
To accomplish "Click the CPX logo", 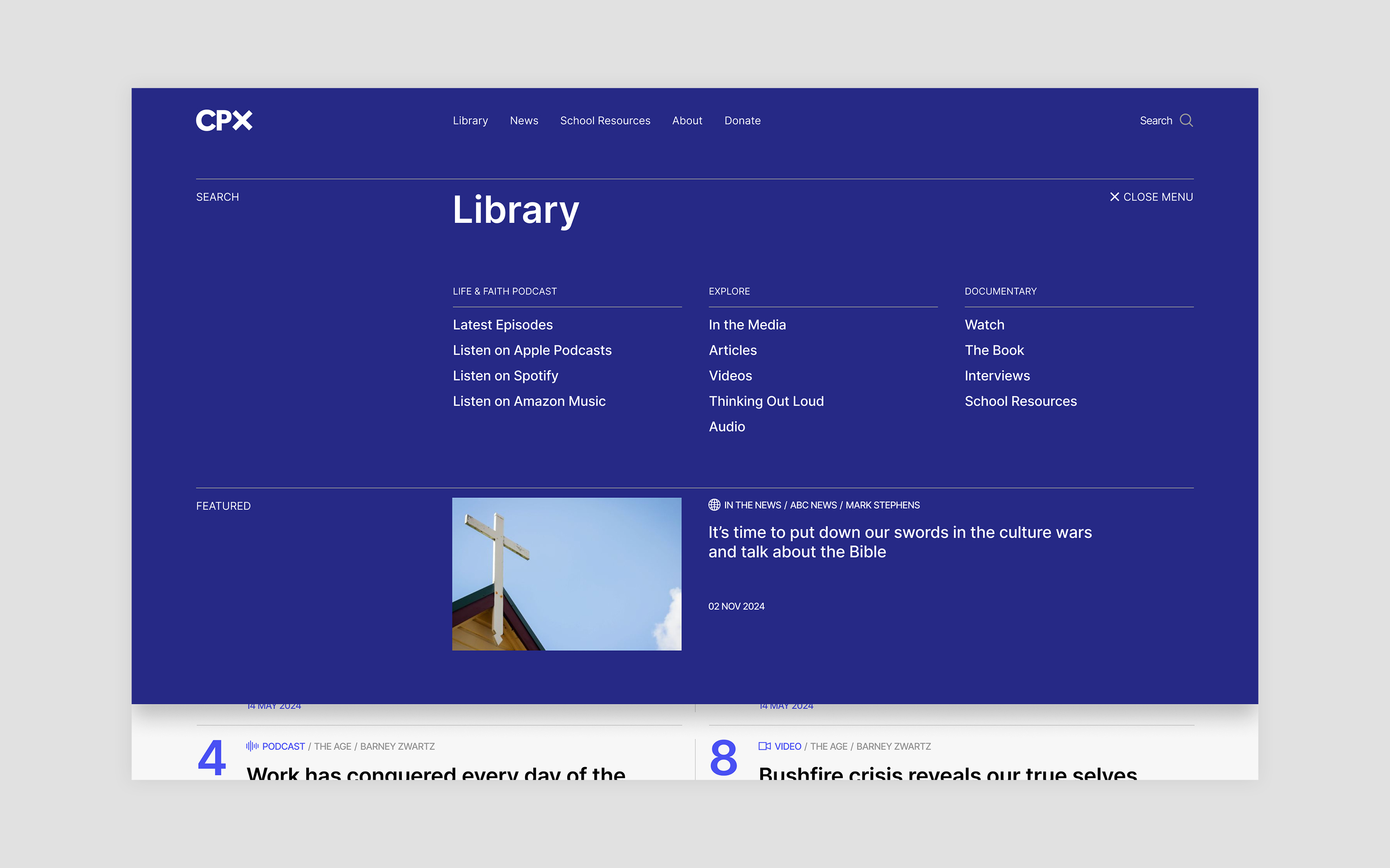I will tap(224, 120).
